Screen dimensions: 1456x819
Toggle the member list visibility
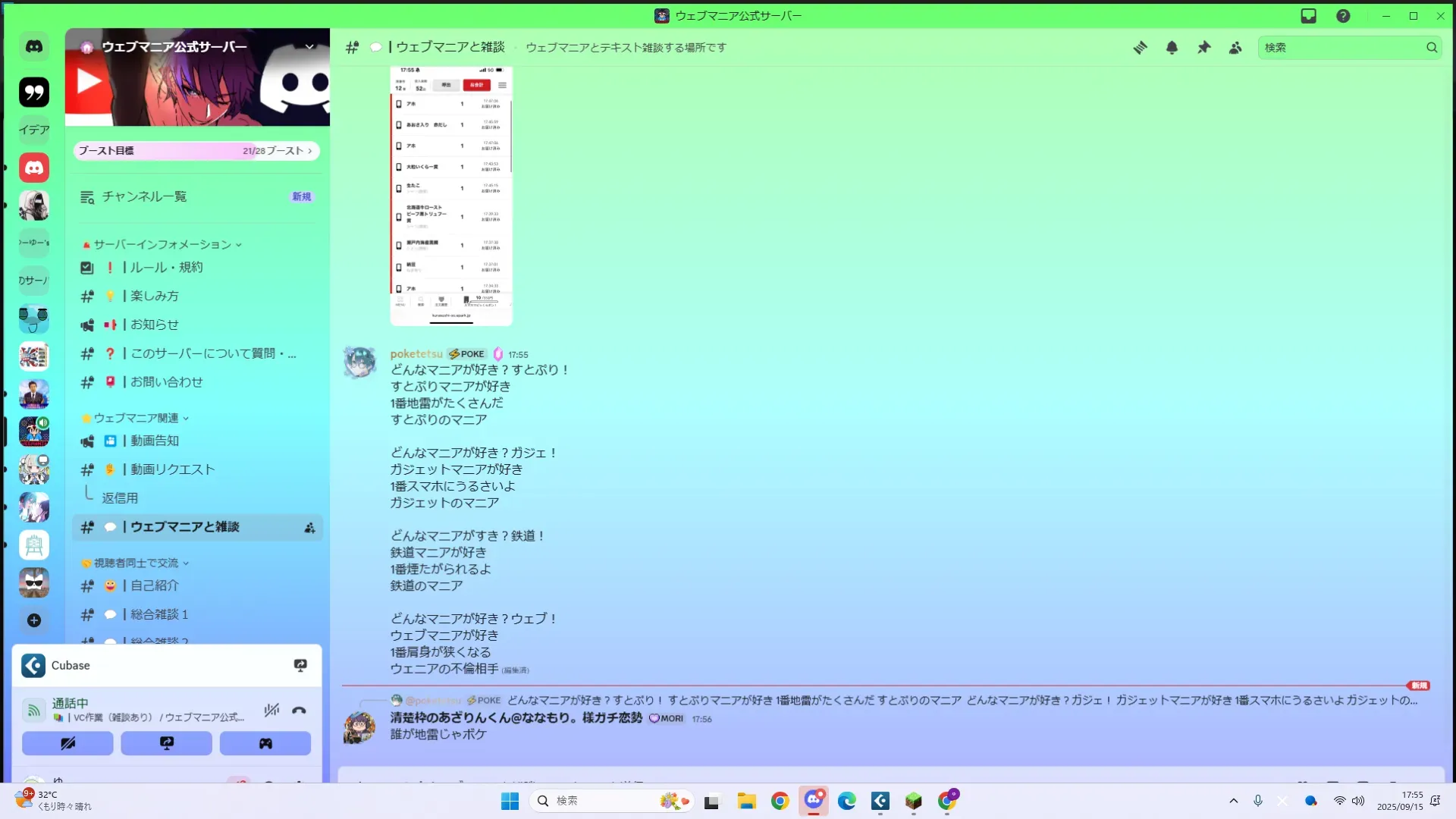coord(1235,48)
